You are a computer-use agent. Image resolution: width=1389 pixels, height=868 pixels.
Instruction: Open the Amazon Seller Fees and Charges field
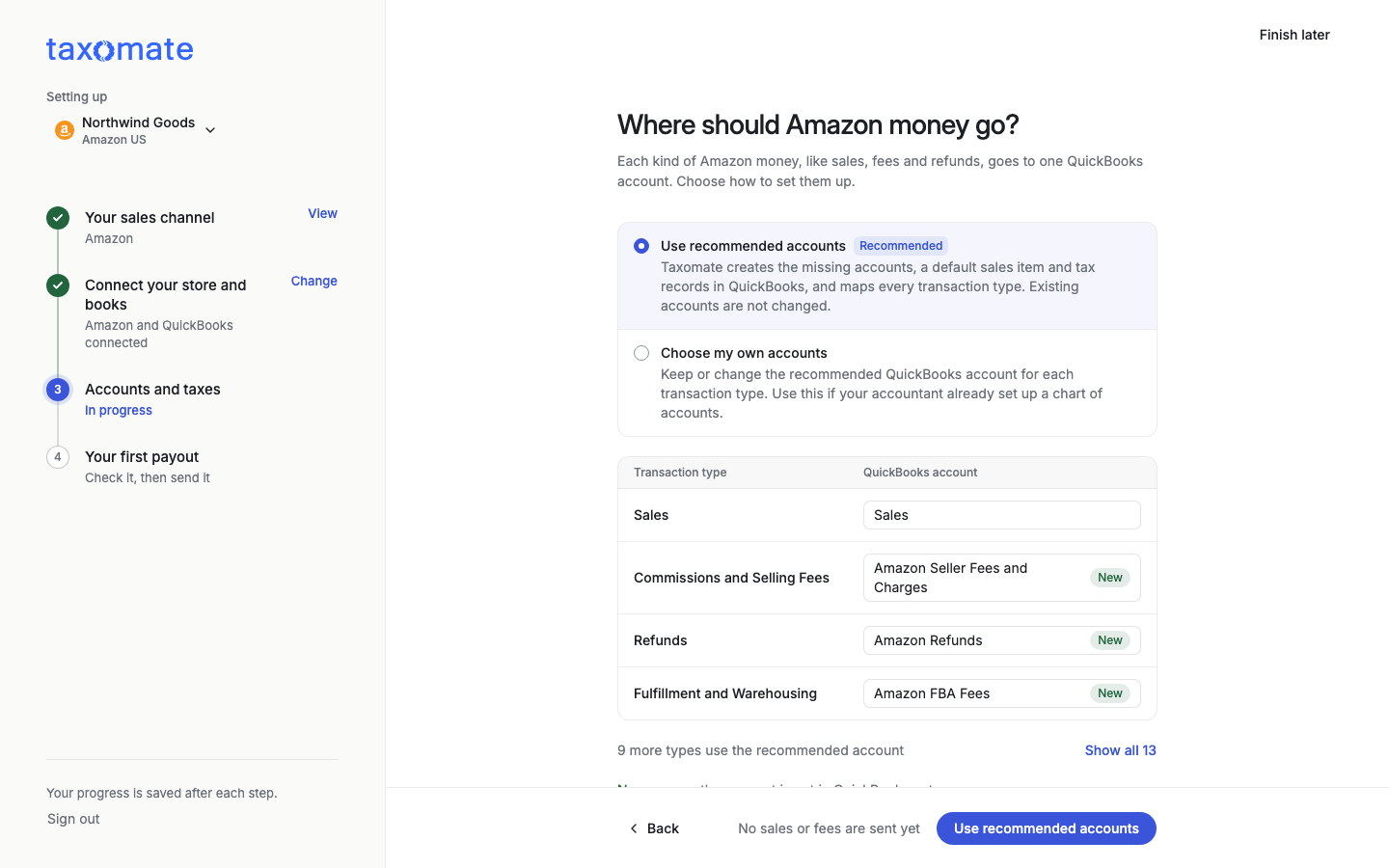tap(1002, 578)
